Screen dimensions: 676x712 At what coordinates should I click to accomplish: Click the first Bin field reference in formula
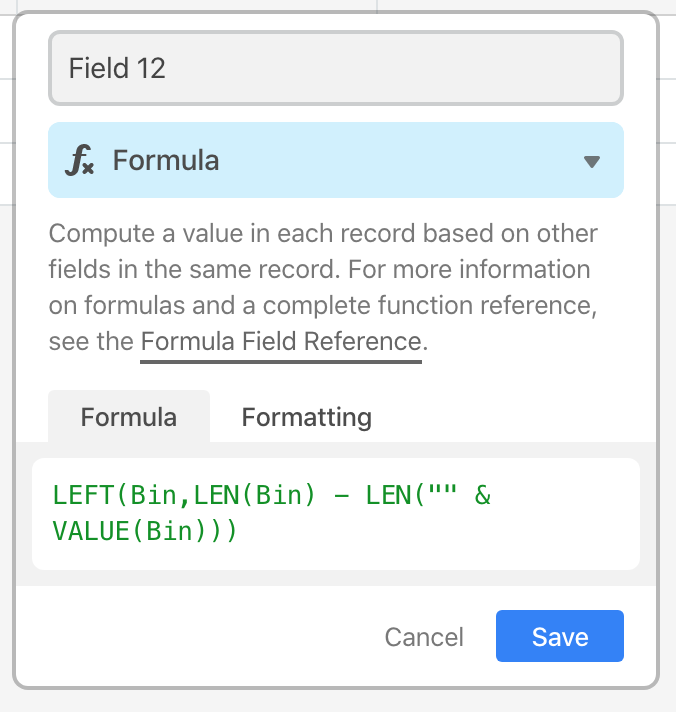[x=153, y=495]
